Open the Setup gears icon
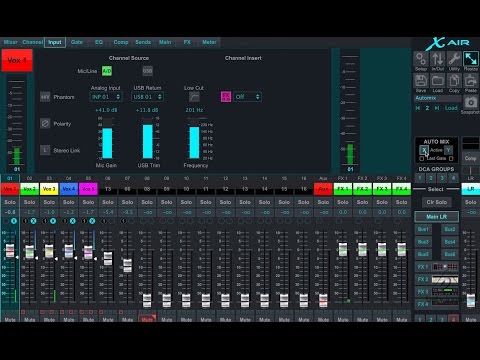The height and width of the screenshot is (360, 480). click(421, 59)
